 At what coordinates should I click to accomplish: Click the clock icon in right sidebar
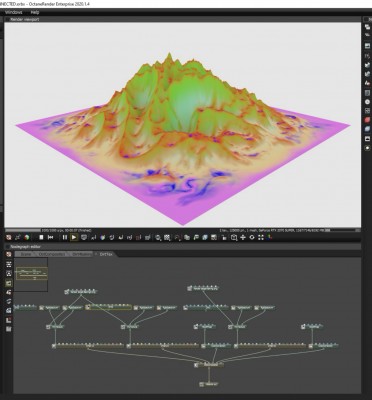pos(367,102)
